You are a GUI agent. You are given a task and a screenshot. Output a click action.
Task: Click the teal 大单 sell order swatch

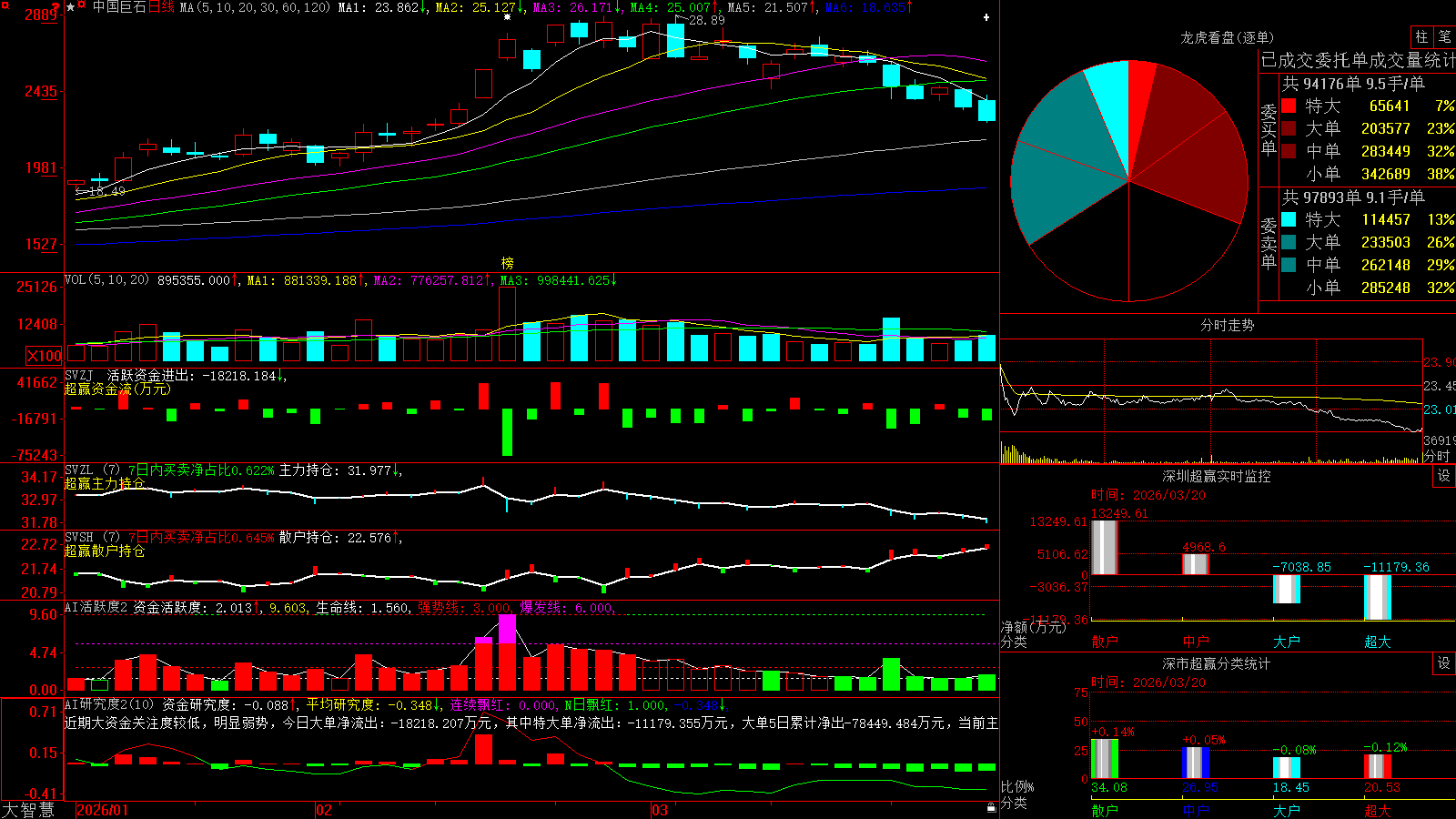click(x=1289, y=242)
